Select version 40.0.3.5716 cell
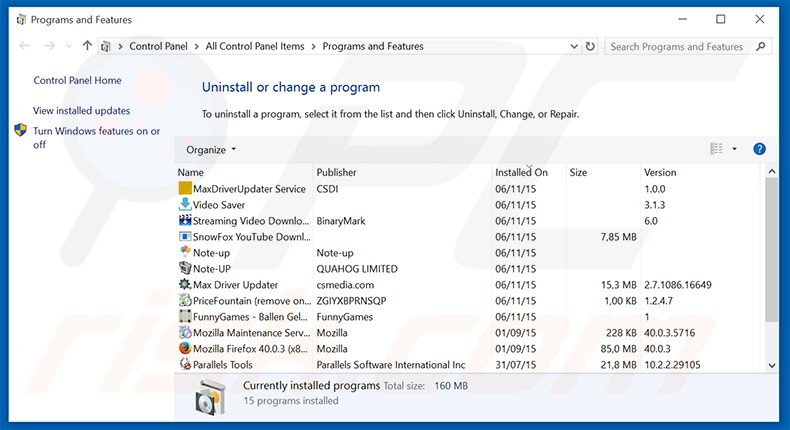The width and height of the screenshot is (790, 430). 669,333
